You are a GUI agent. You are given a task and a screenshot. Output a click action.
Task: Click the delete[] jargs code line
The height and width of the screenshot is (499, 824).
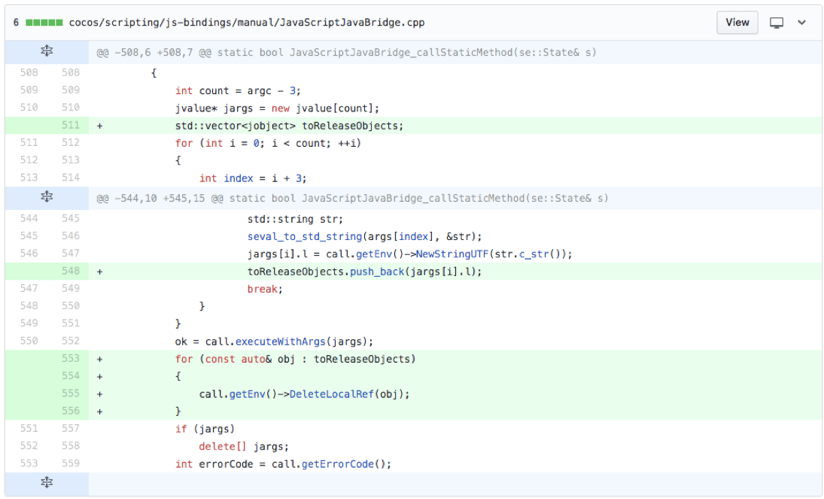[243, 446]
